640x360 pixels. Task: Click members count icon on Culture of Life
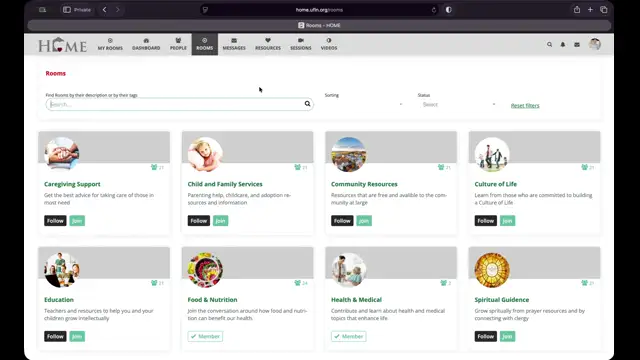point(584,167)
